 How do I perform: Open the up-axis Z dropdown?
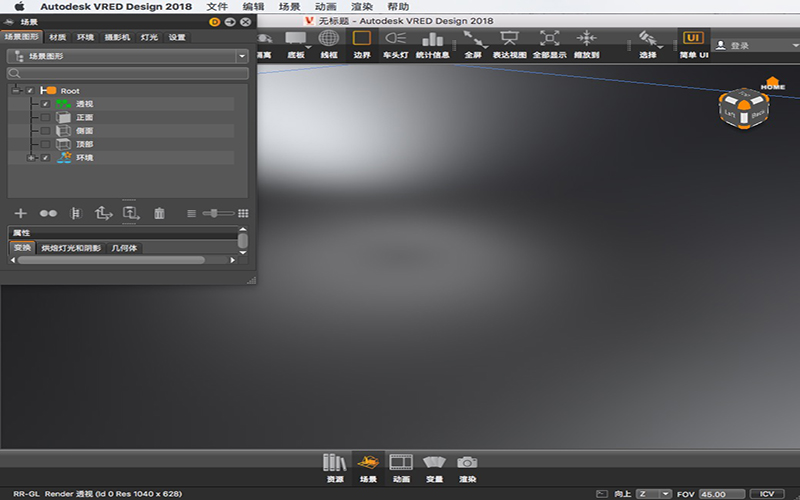point(654,494)
